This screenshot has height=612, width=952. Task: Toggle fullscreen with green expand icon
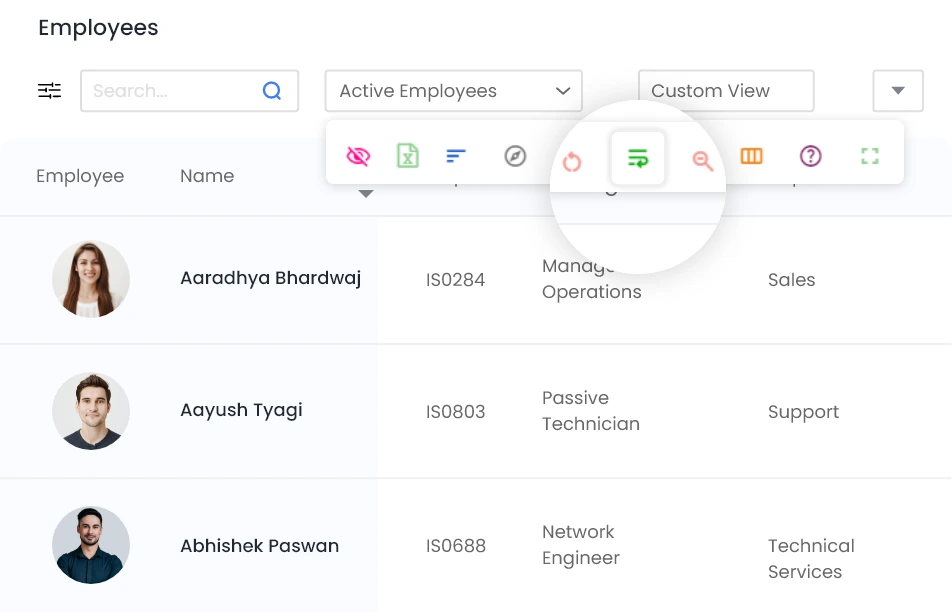click(x=869, y=156)
